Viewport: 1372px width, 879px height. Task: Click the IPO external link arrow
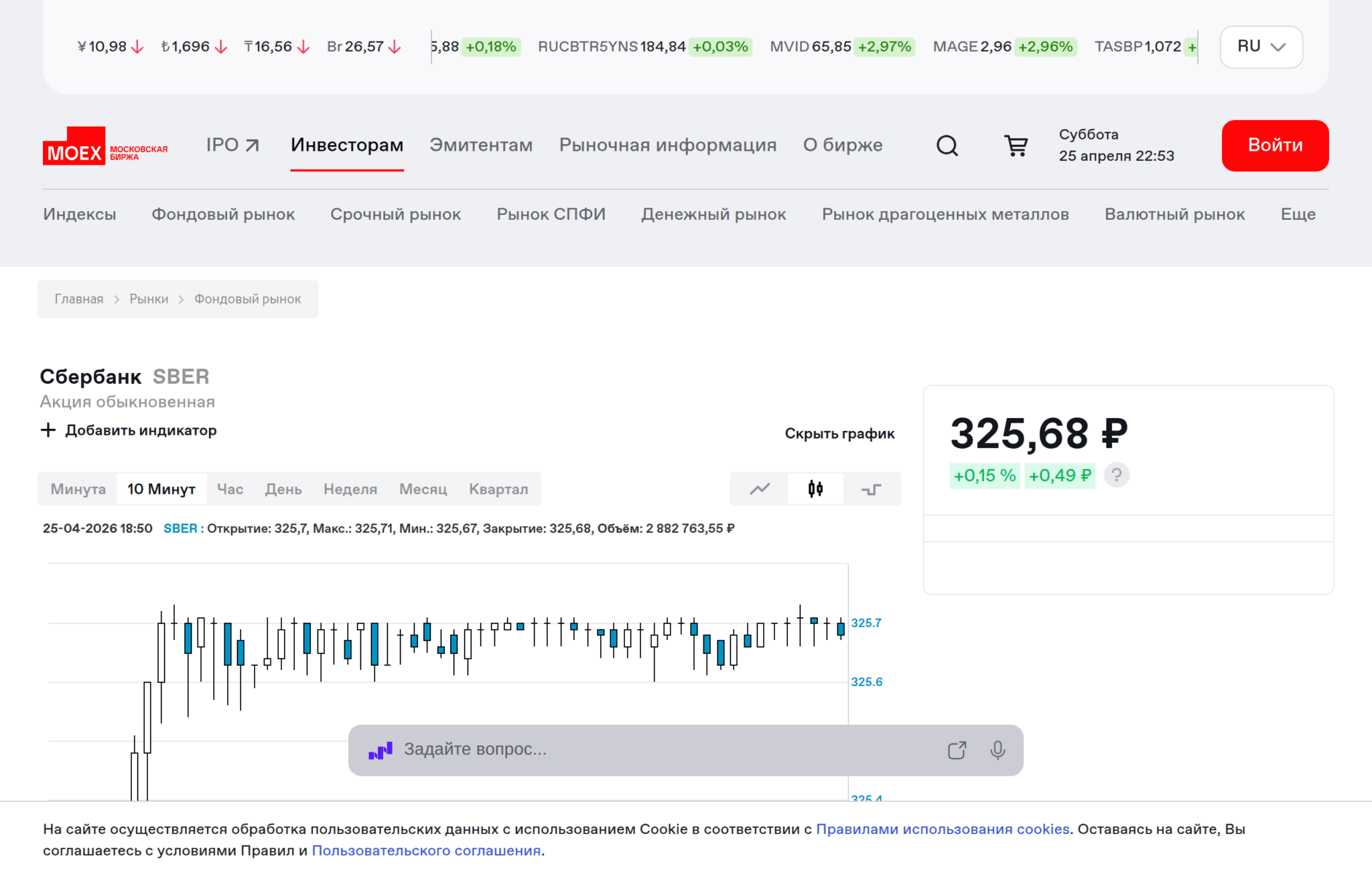[x=252, y=145]
